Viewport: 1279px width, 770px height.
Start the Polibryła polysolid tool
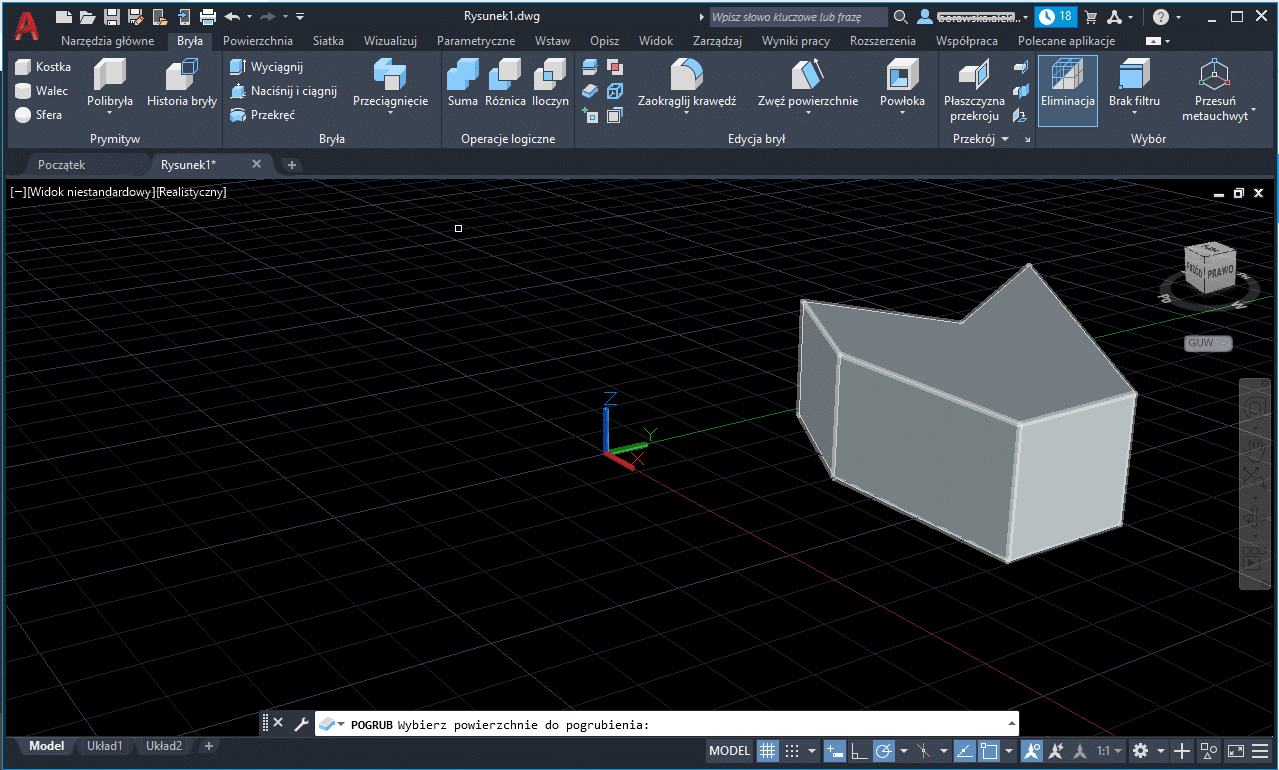pyautogui.click(x=110, y=82)
